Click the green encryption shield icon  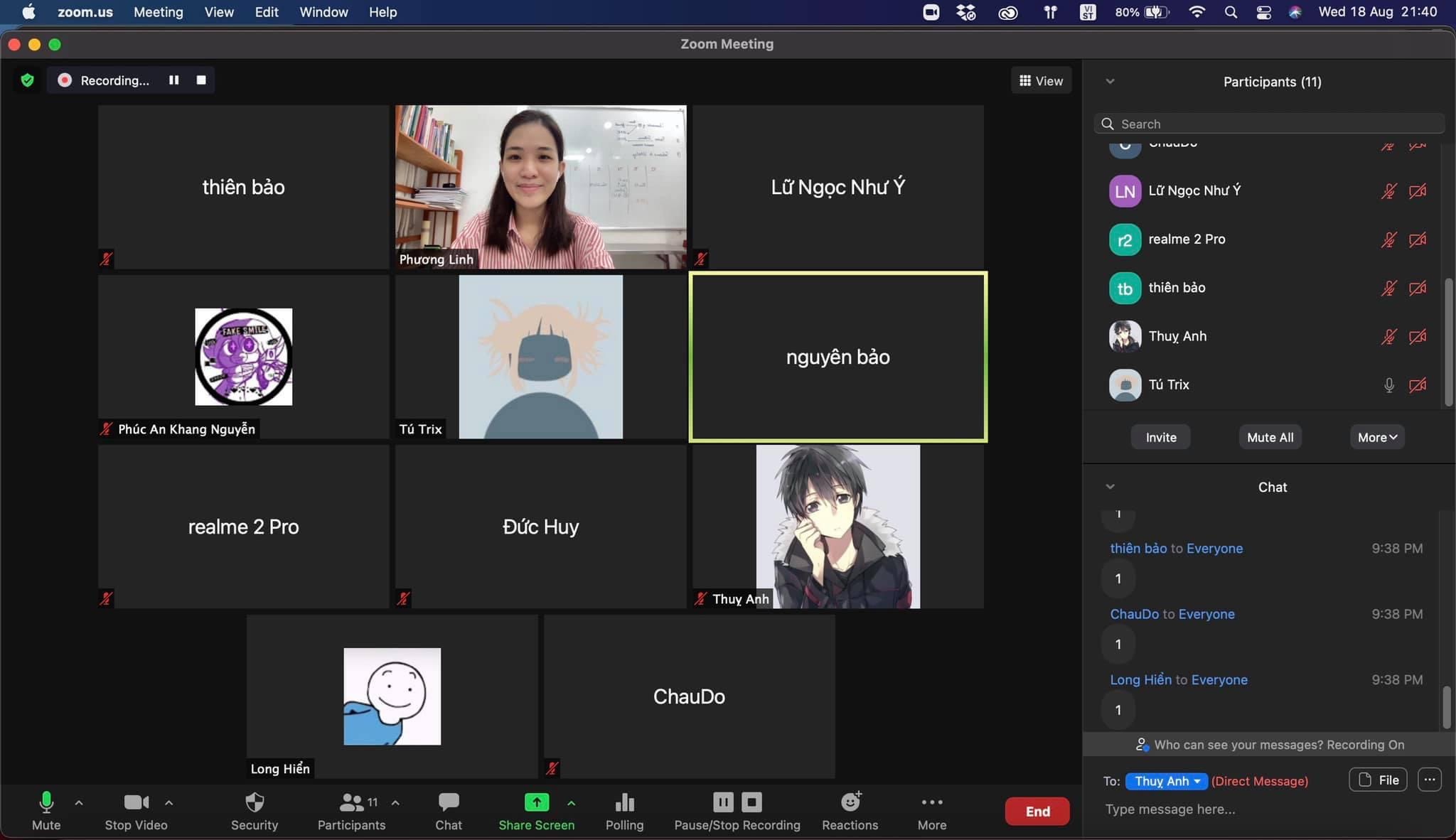(28, 80)
